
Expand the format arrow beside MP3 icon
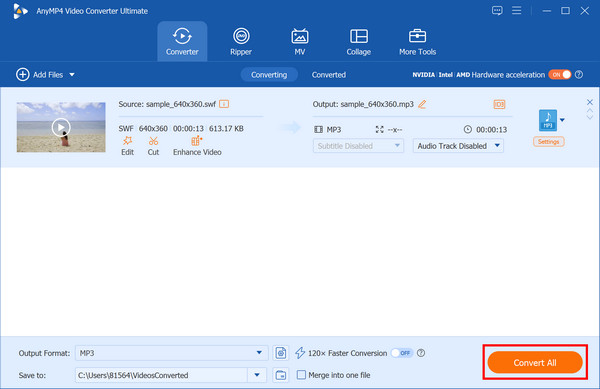pos(562,120)
